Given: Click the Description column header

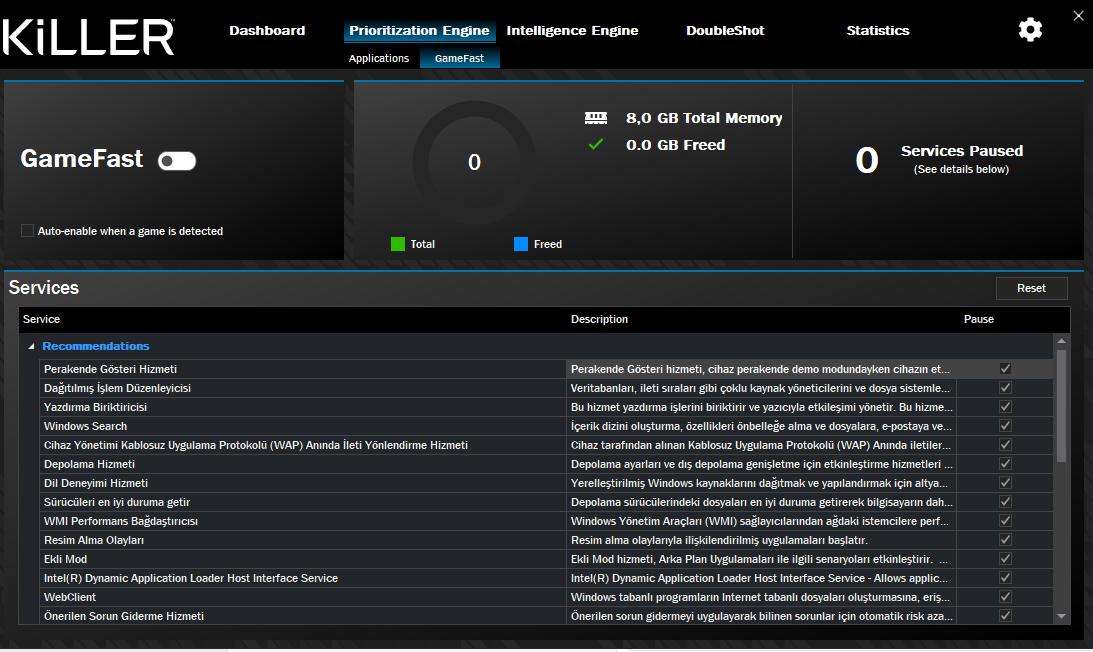Looking at the screenshot, I should [599, 319].
